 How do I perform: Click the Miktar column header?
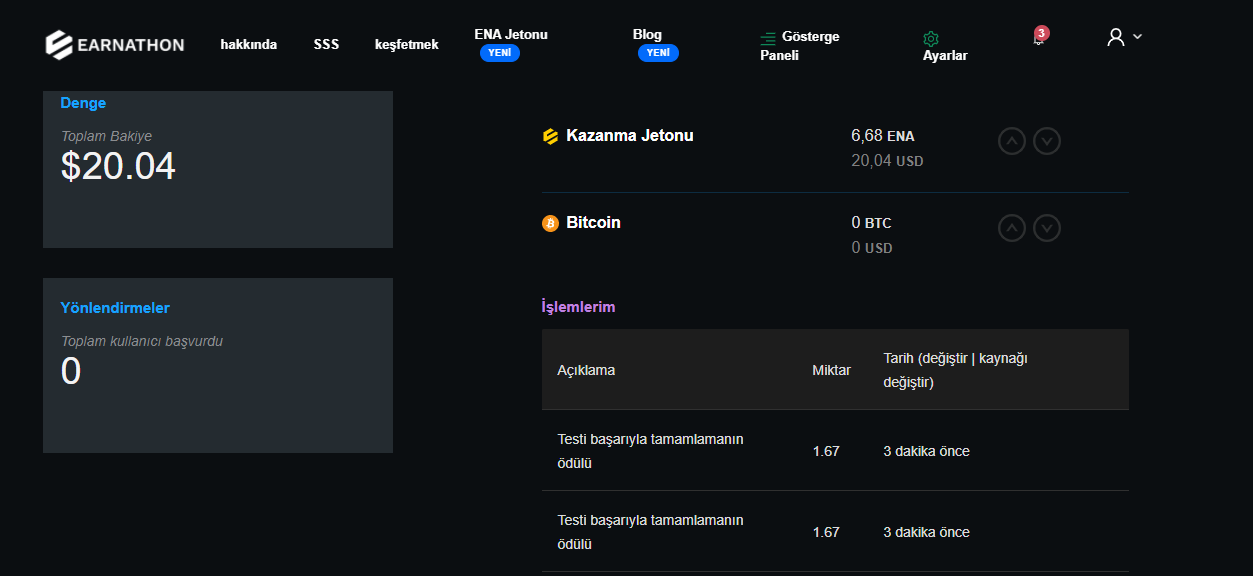point(831,370)
